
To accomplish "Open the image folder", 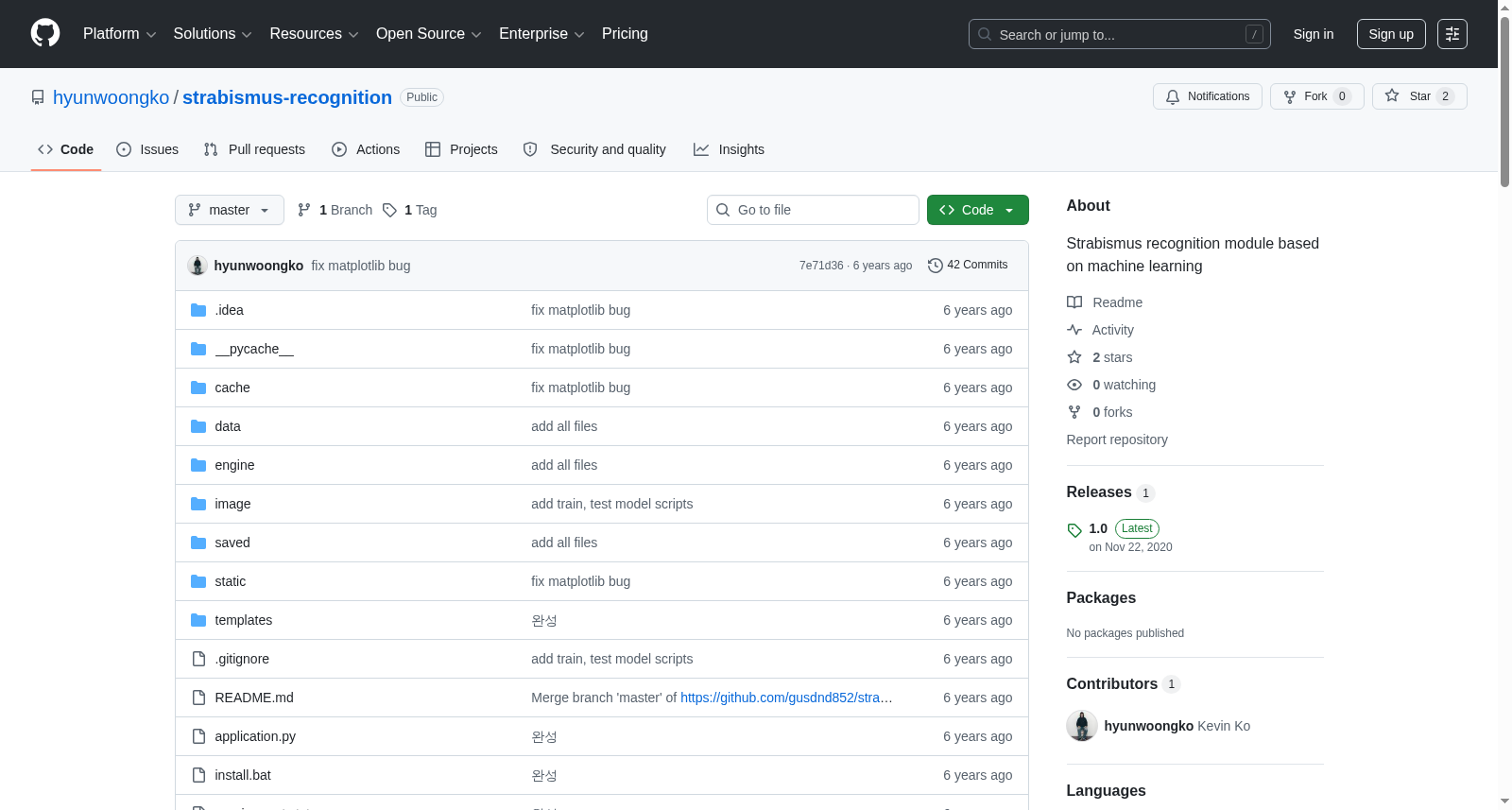I will (x=232, y=504).
